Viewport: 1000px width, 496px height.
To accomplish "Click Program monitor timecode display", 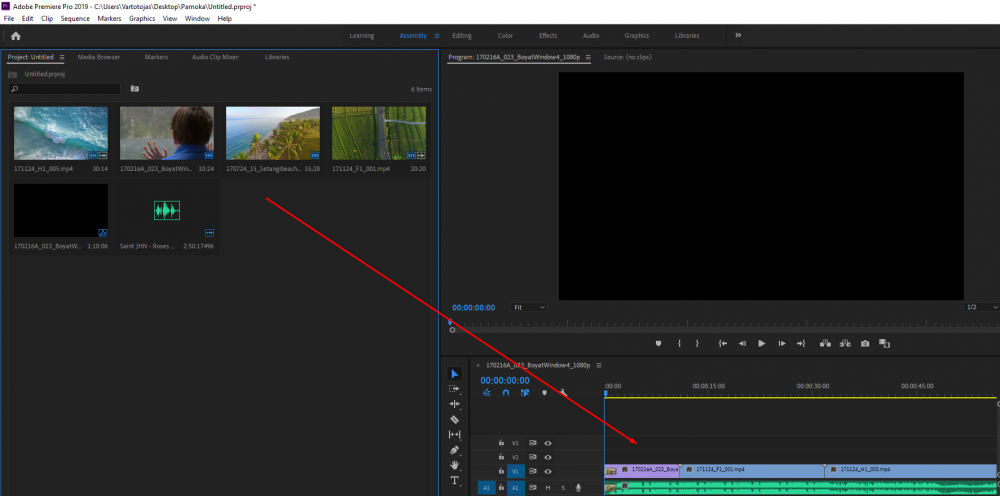I will (x=473, y=307).
